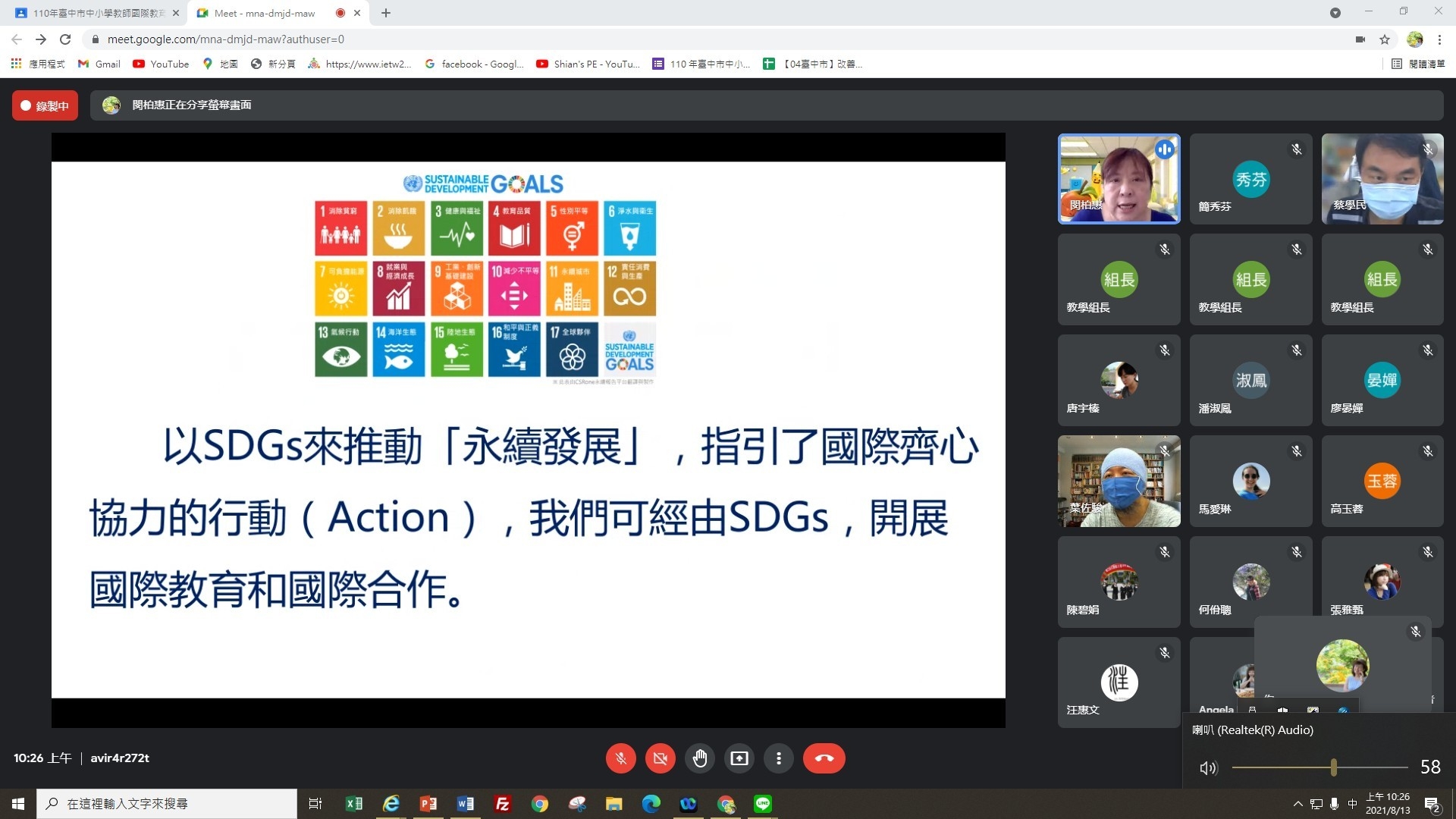Screen dimensions: 1456x819
Task: Switch to the 110年臺中市中小學 tab
Action: [99, 13]
